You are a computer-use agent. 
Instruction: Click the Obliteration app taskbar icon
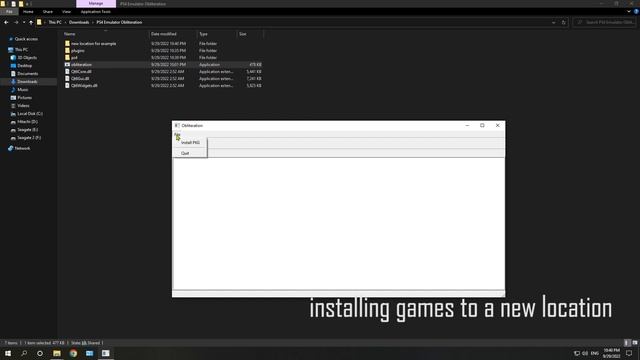[x=106, y=353]
